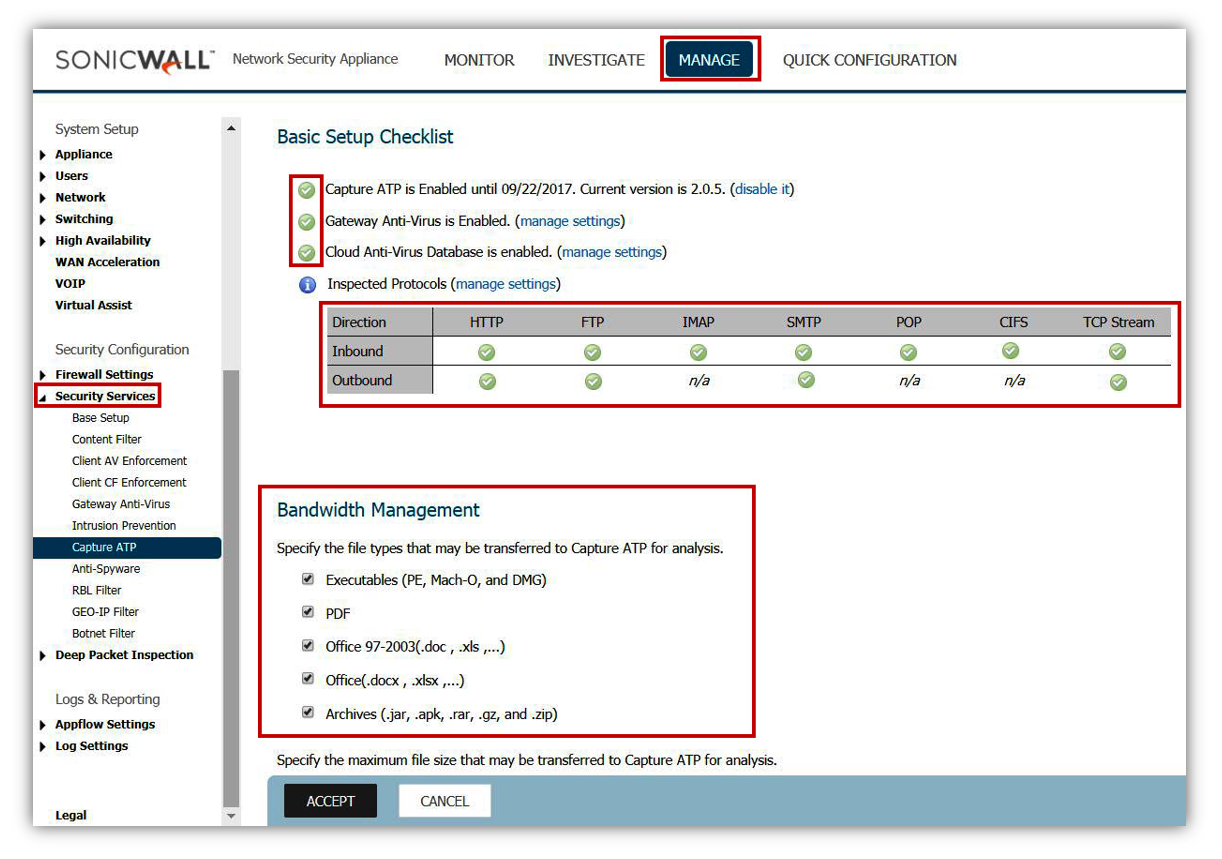This screenshot has width=1222, height=859.
Task: Open Inspected Protocols manage settings link
Action: point(506,284)
